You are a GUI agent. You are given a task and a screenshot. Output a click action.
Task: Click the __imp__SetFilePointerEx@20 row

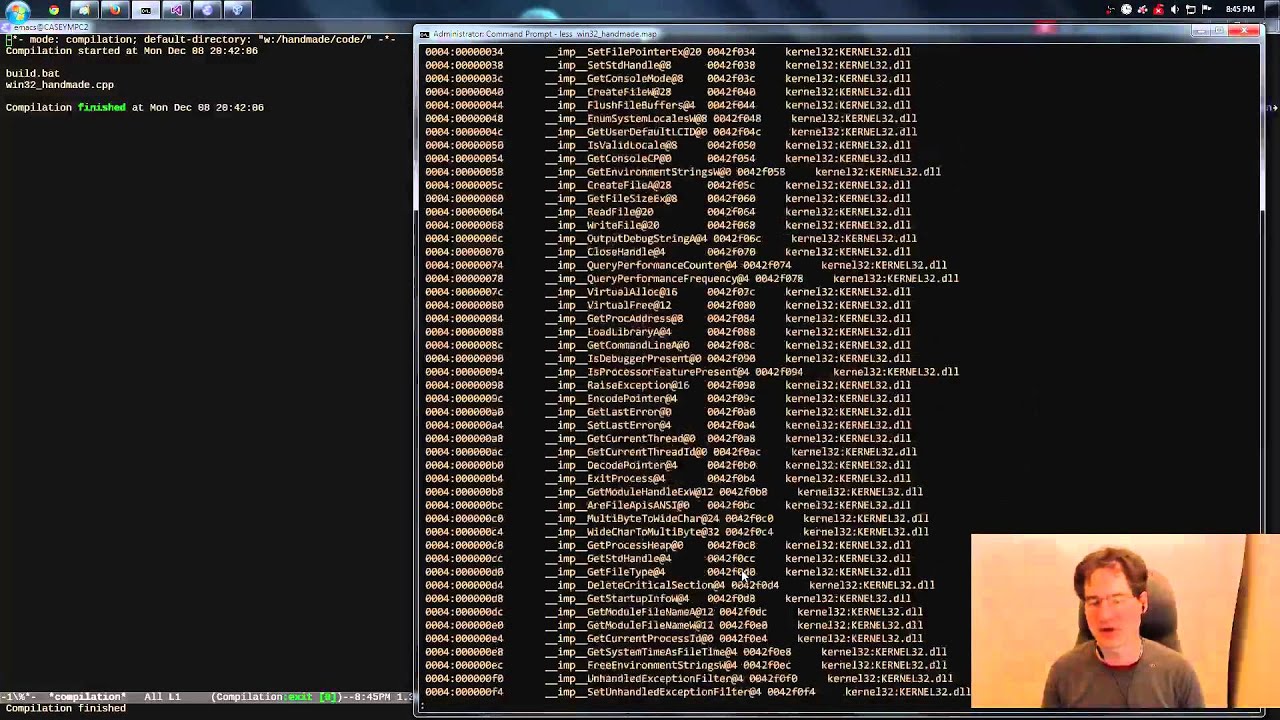pos(667,51)
